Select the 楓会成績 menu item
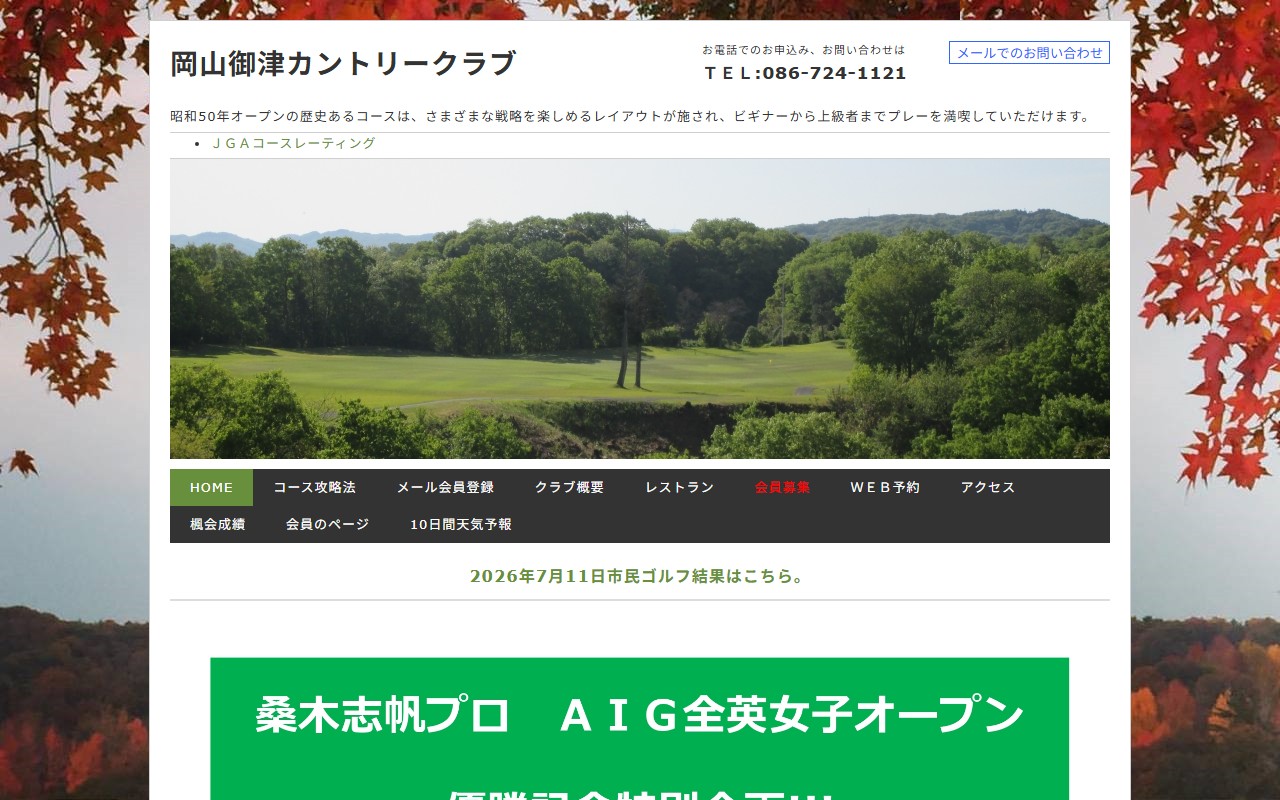 (x=218, y=525)
